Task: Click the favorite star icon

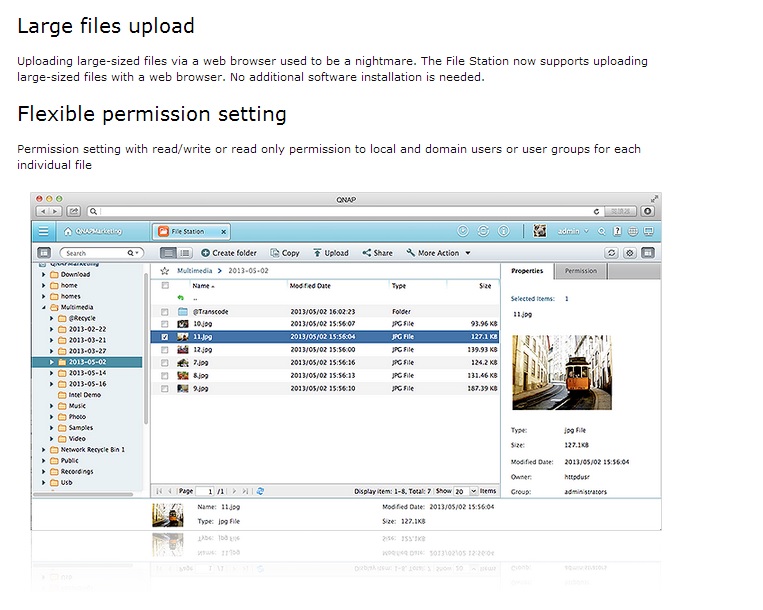Action: pos(165,271)
